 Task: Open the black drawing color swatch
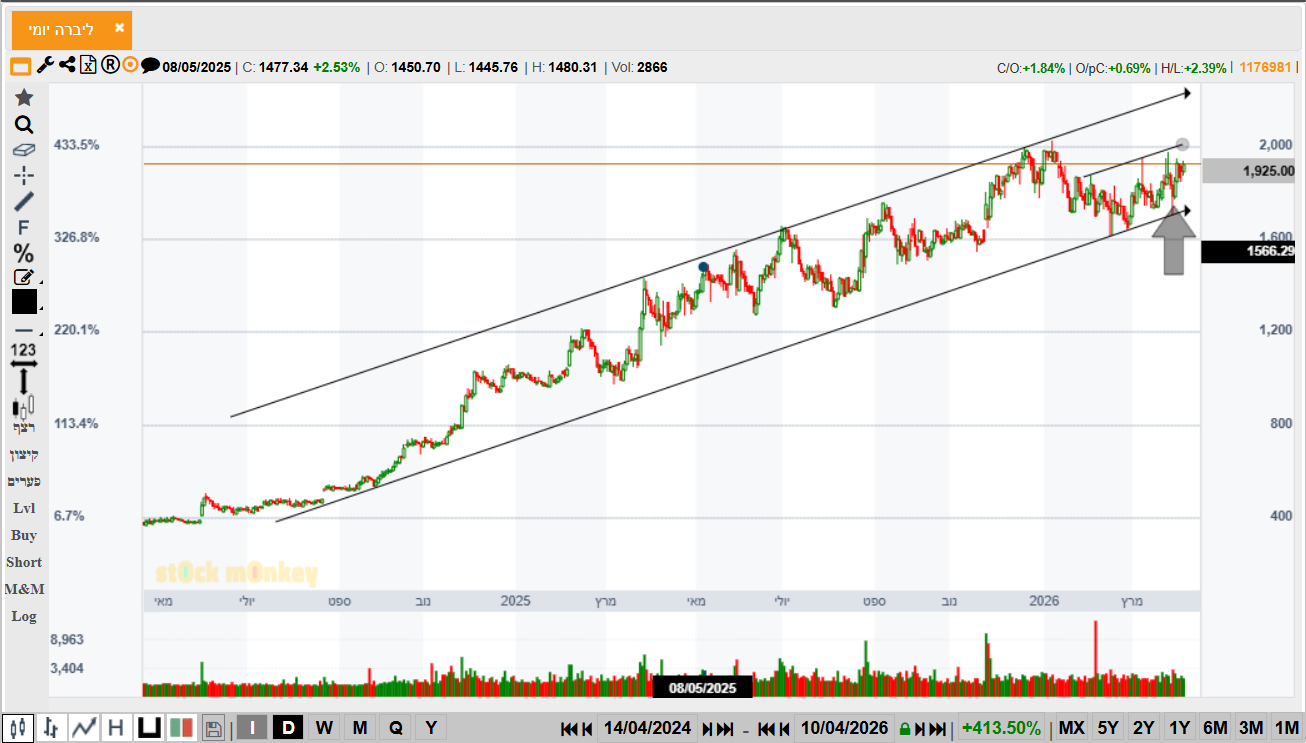pos(26,302)
